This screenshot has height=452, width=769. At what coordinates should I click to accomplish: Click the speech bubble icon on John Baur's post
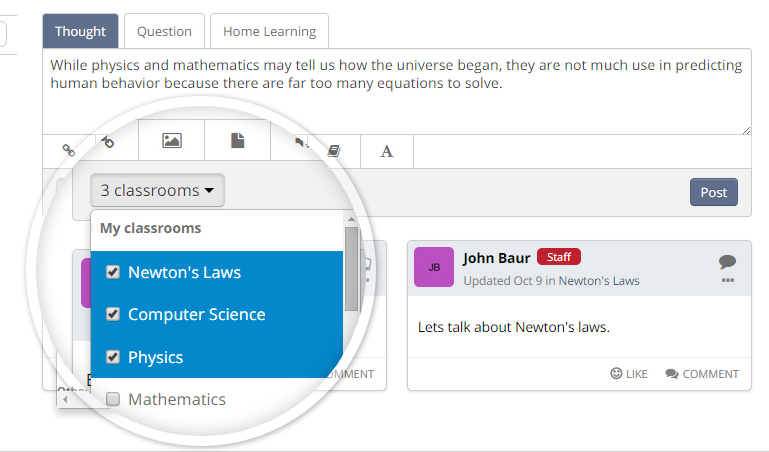pos(727,261)
